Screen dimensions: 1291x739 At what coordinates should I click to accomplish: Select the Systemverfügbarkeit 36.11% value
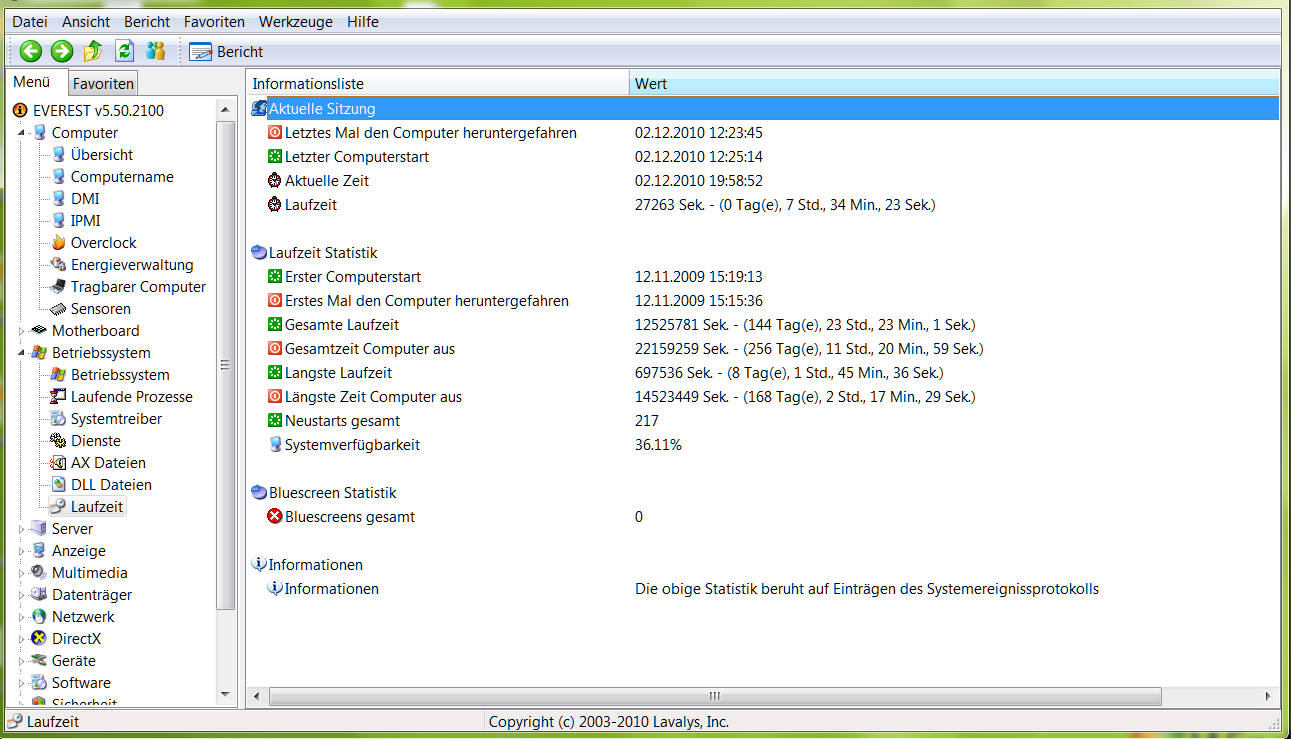pos(658,445)
